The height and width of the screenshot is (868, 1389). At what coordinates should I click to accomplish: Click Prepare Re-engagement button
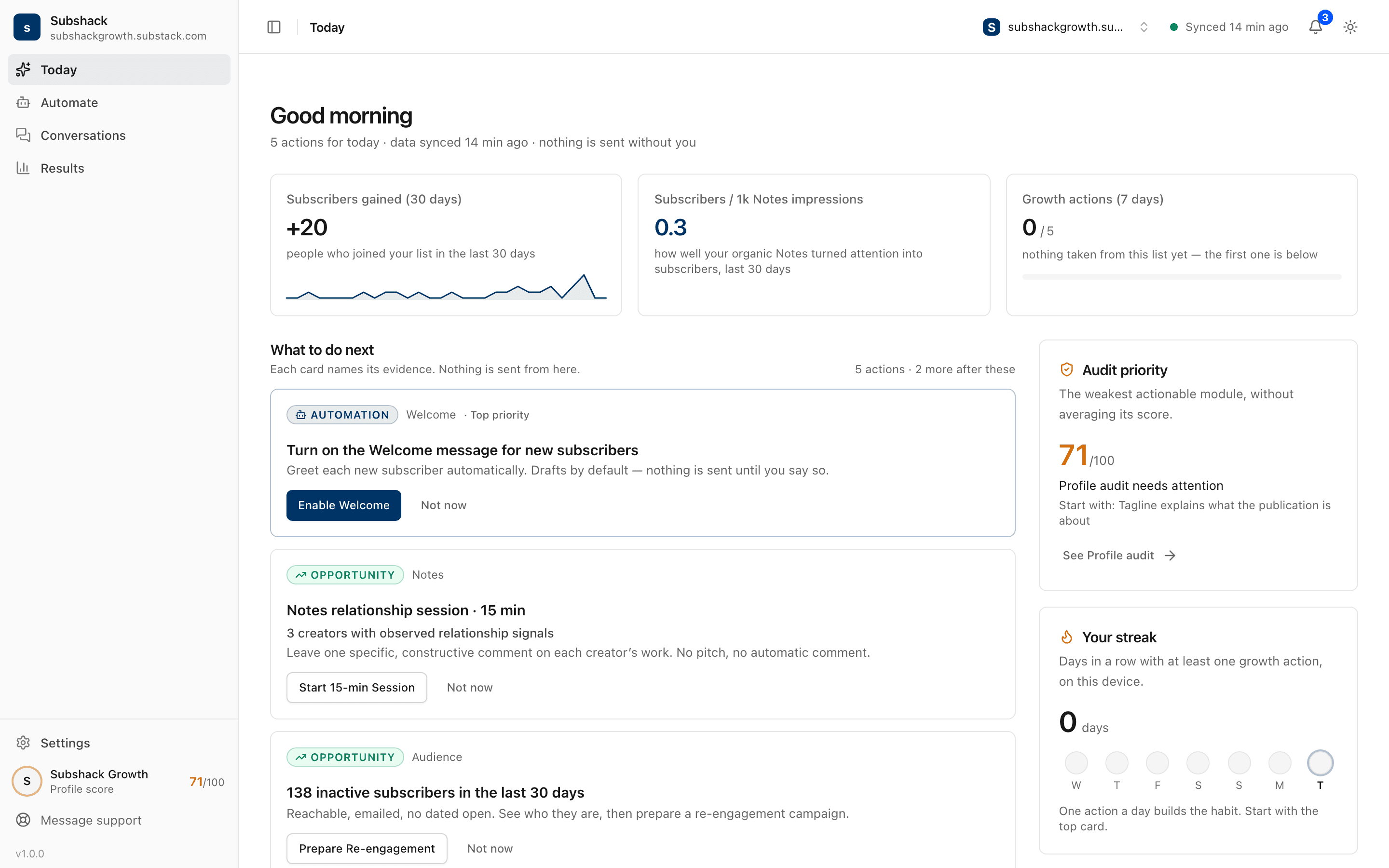pos(367,848)
